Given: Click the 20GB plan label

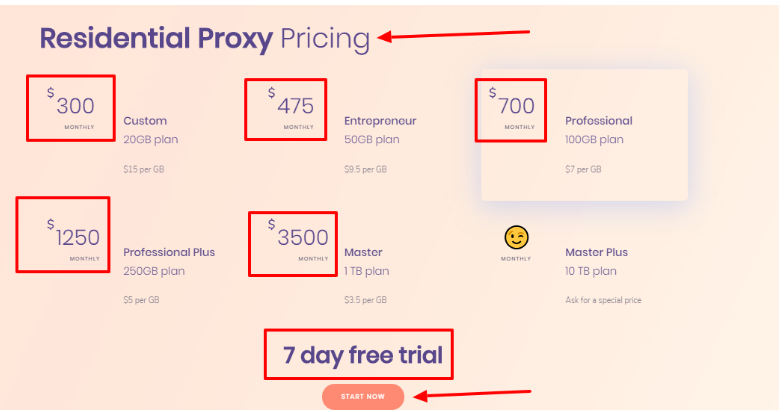Looking at the screenshot, I should [151, 139].
